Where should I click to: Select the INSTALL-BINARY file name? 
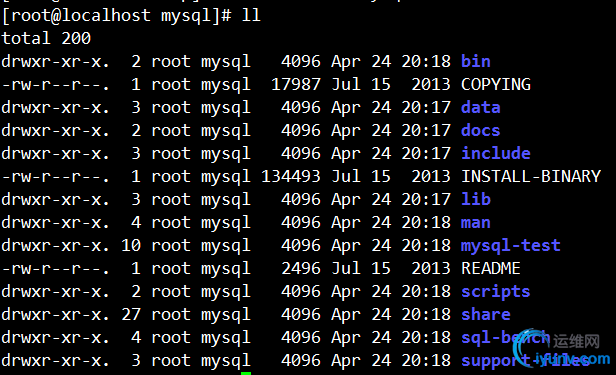531,176
